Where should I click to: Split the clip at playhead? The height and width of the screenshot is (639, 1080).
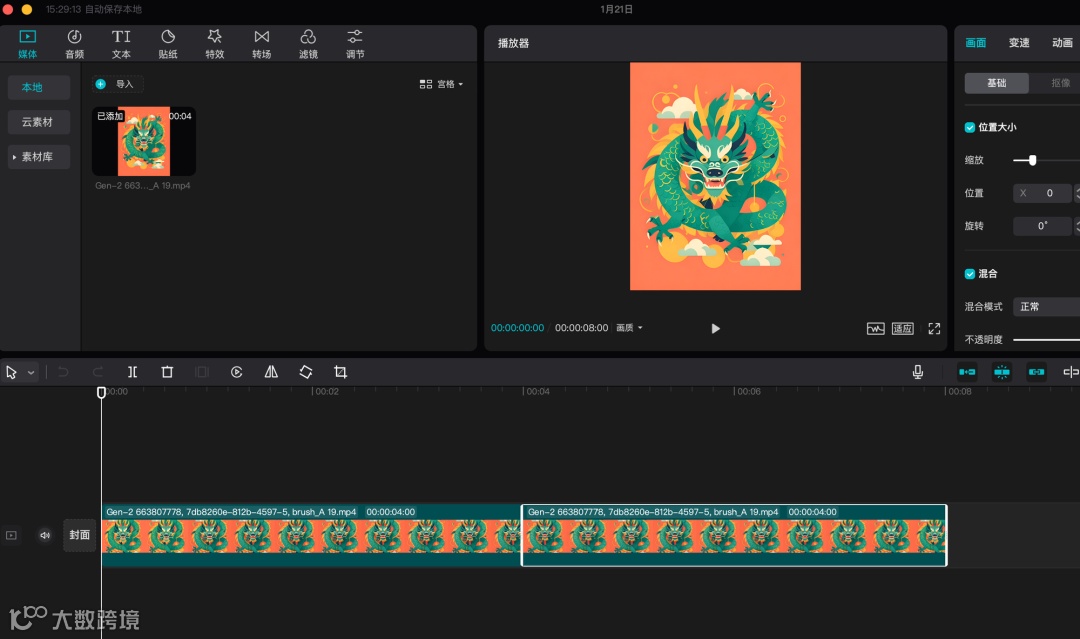(132, 373)
